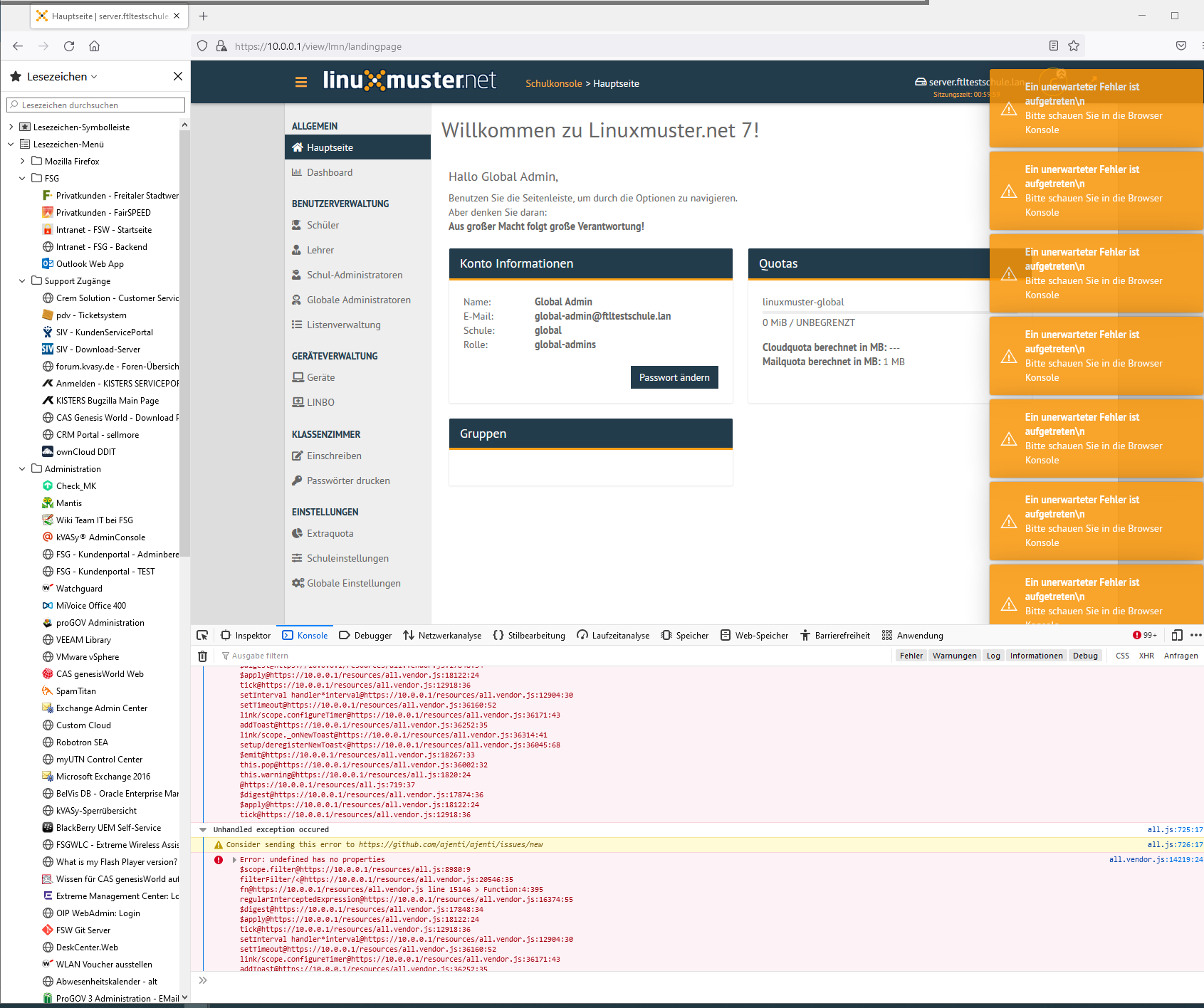Screen dimensions: 1204x1008
Task: Open the Mantis bookmark
Action: (x=69, y=503)
